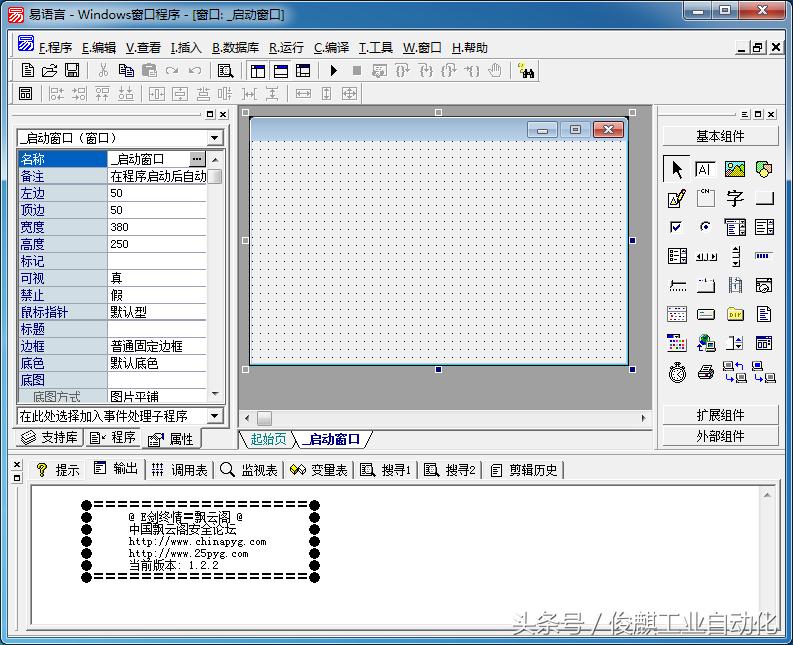Open the event handler subroutine dropdown
This screenshot has width=793, height=645.
point(214,416)
